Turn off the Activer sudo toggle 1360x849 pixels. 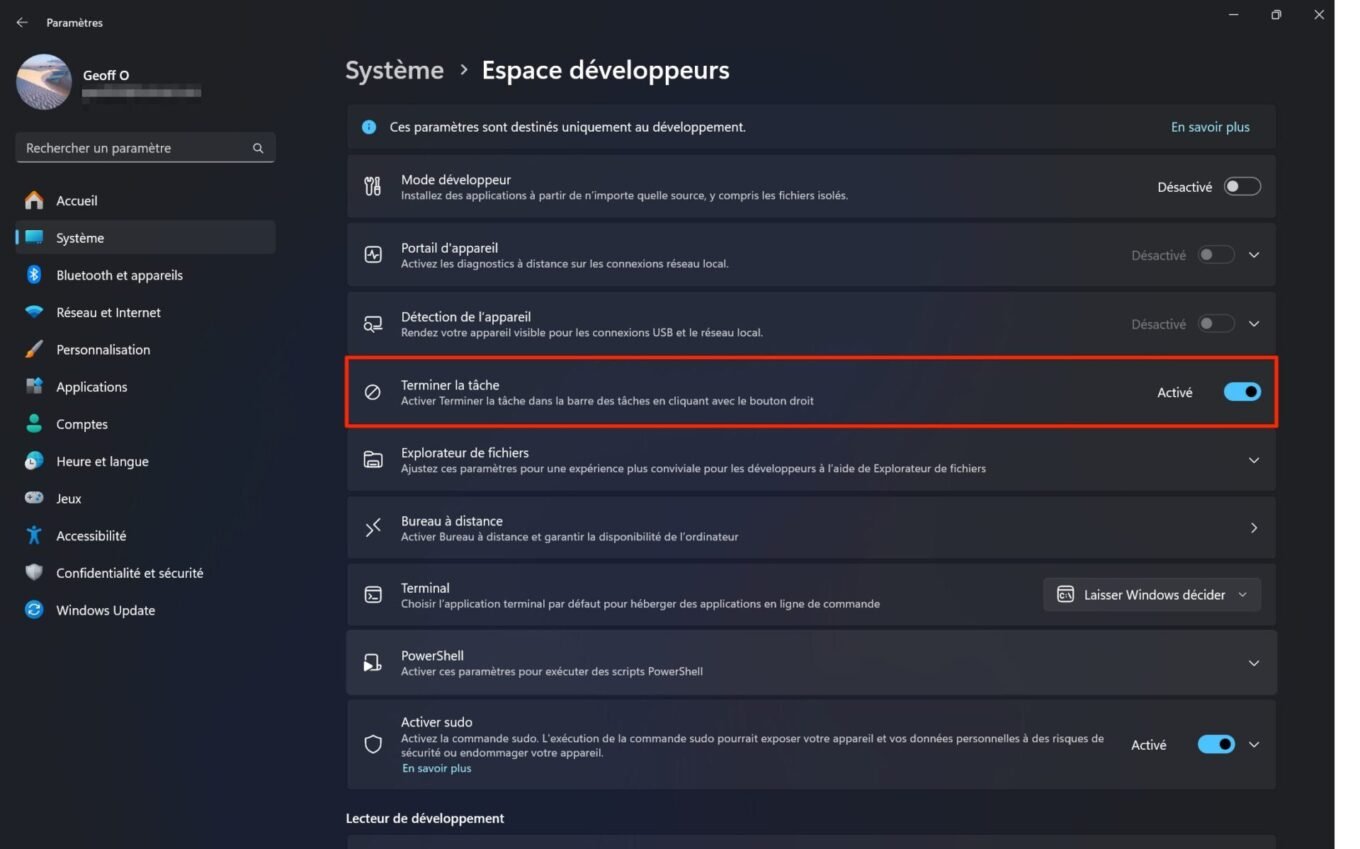[x=1216, y=745]
